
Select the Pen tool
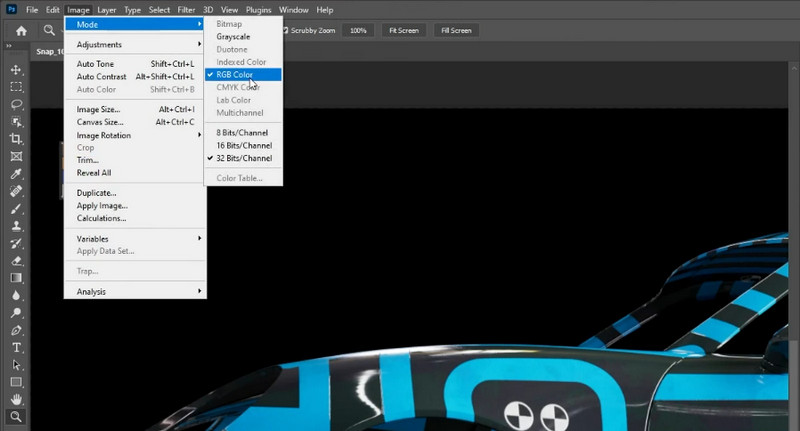(x=16, y=330)
